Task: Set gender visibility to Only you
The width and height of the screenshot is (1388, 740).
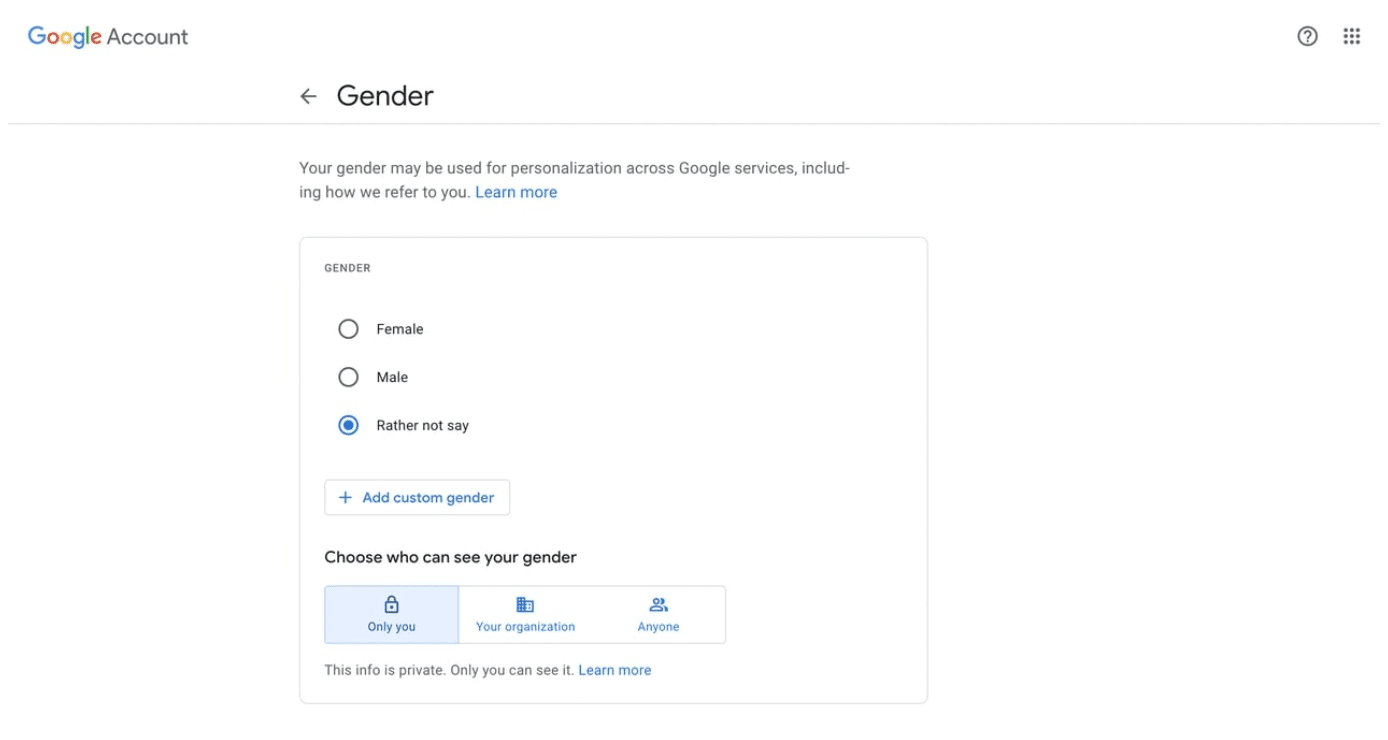Action: click(391, 615)
